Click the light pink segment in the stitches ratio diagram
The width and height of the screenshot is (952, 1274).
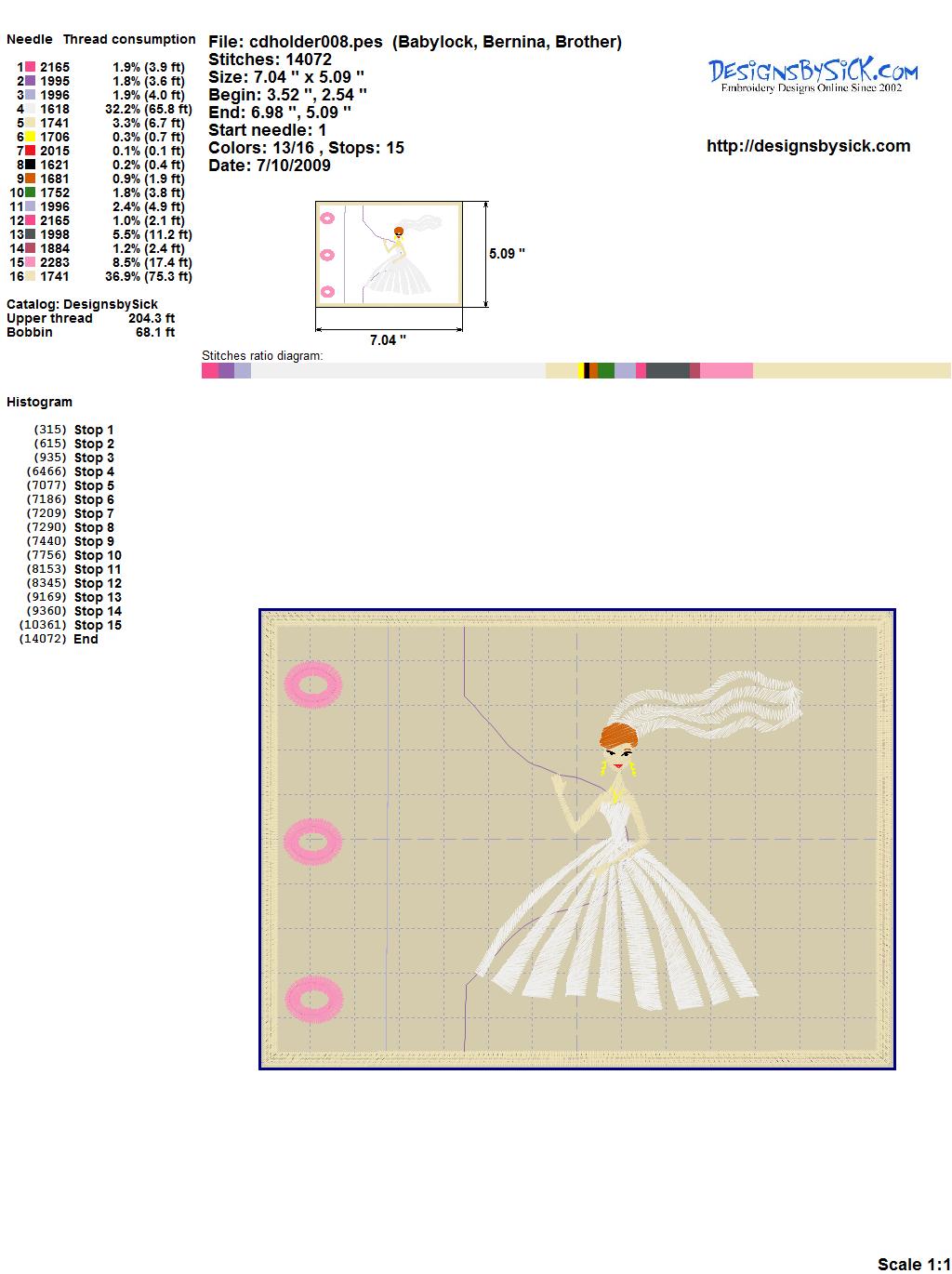(x=726, y=371)
